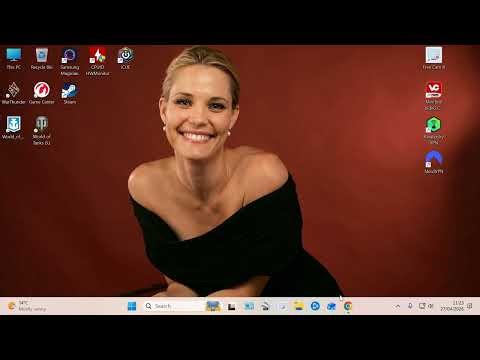Click the taskbar Search box
This screenshot has height=360, width=480.
pyautogui.click(x=174, y=306)
